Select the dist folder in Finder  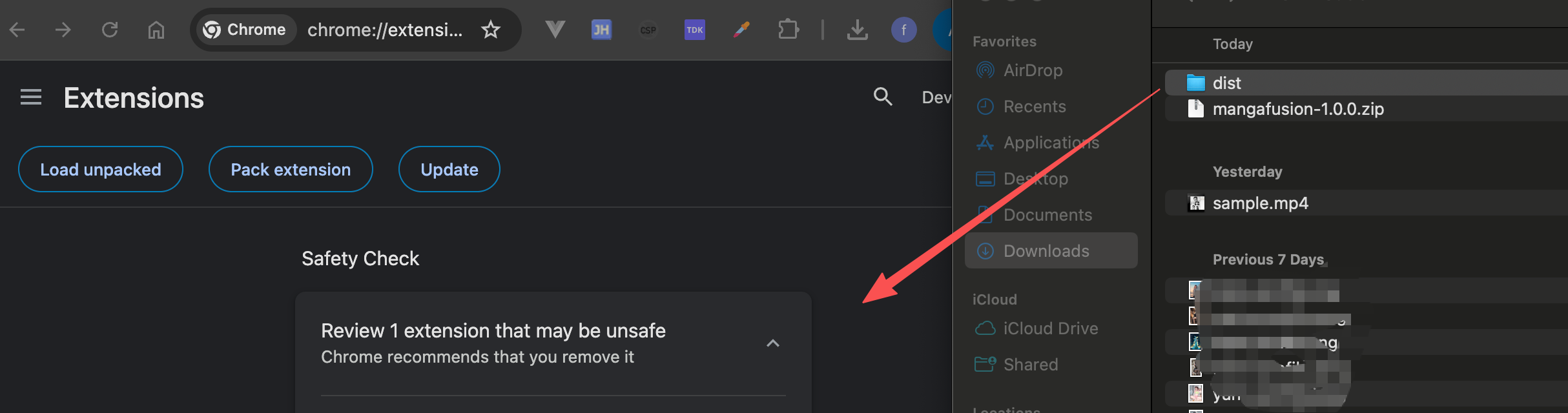coord(1367,83)
